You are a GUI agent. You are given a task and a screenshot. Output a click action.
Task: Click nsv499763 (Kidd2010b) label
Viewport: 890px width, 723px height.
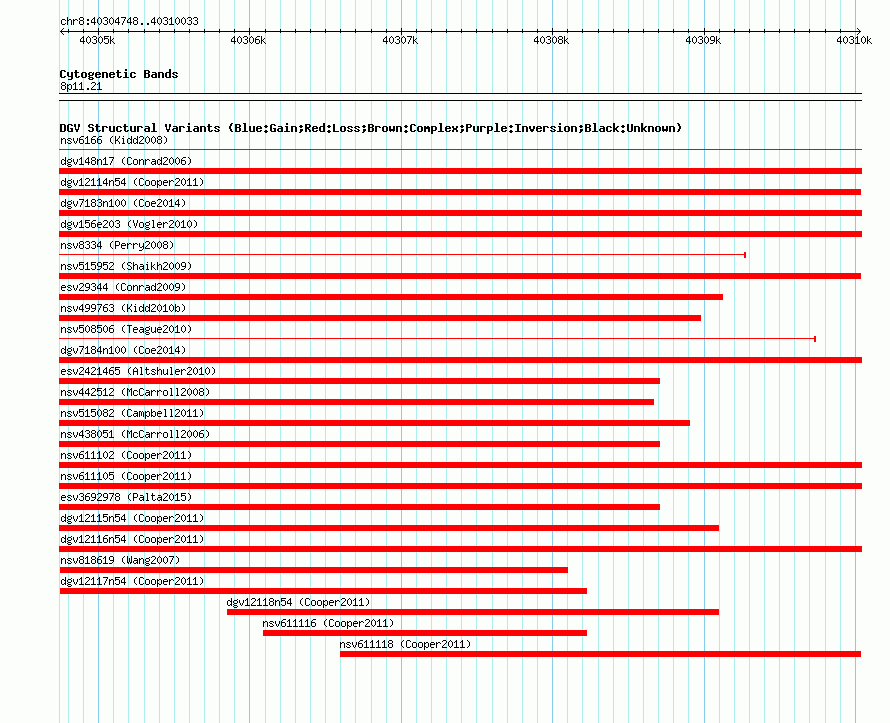(123, 308)
